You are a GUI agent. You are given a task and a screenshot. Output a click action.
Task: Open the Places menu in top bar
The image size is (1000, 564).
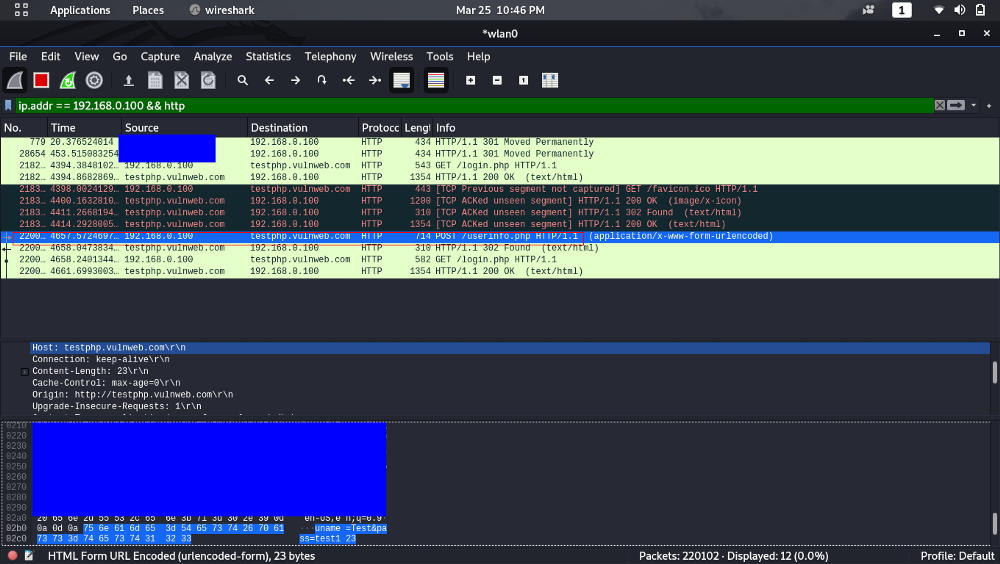click(148, 10)
